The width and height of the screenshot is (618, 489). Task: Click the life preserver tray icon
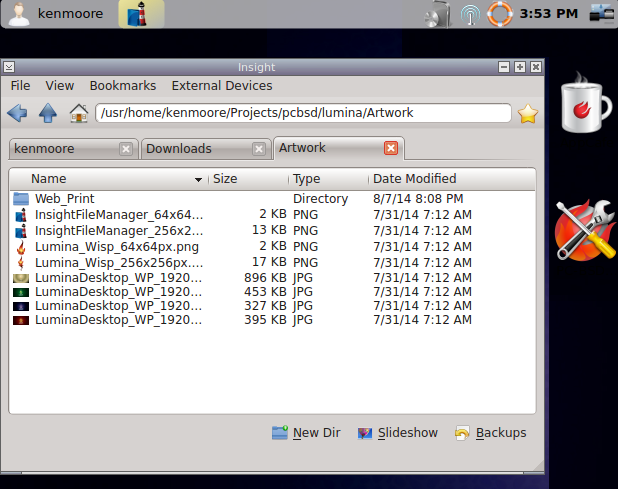click(499, 14)
